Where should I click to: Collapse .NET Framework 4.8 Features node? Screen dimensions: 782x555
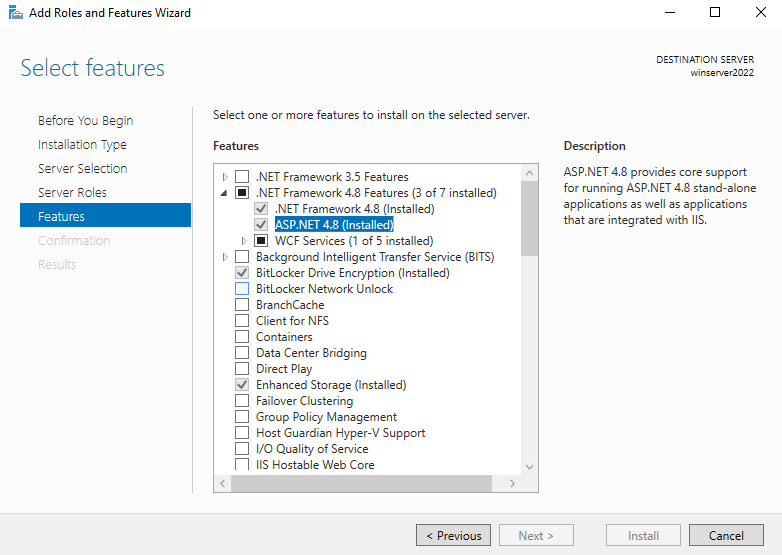(x=225, y=193)
